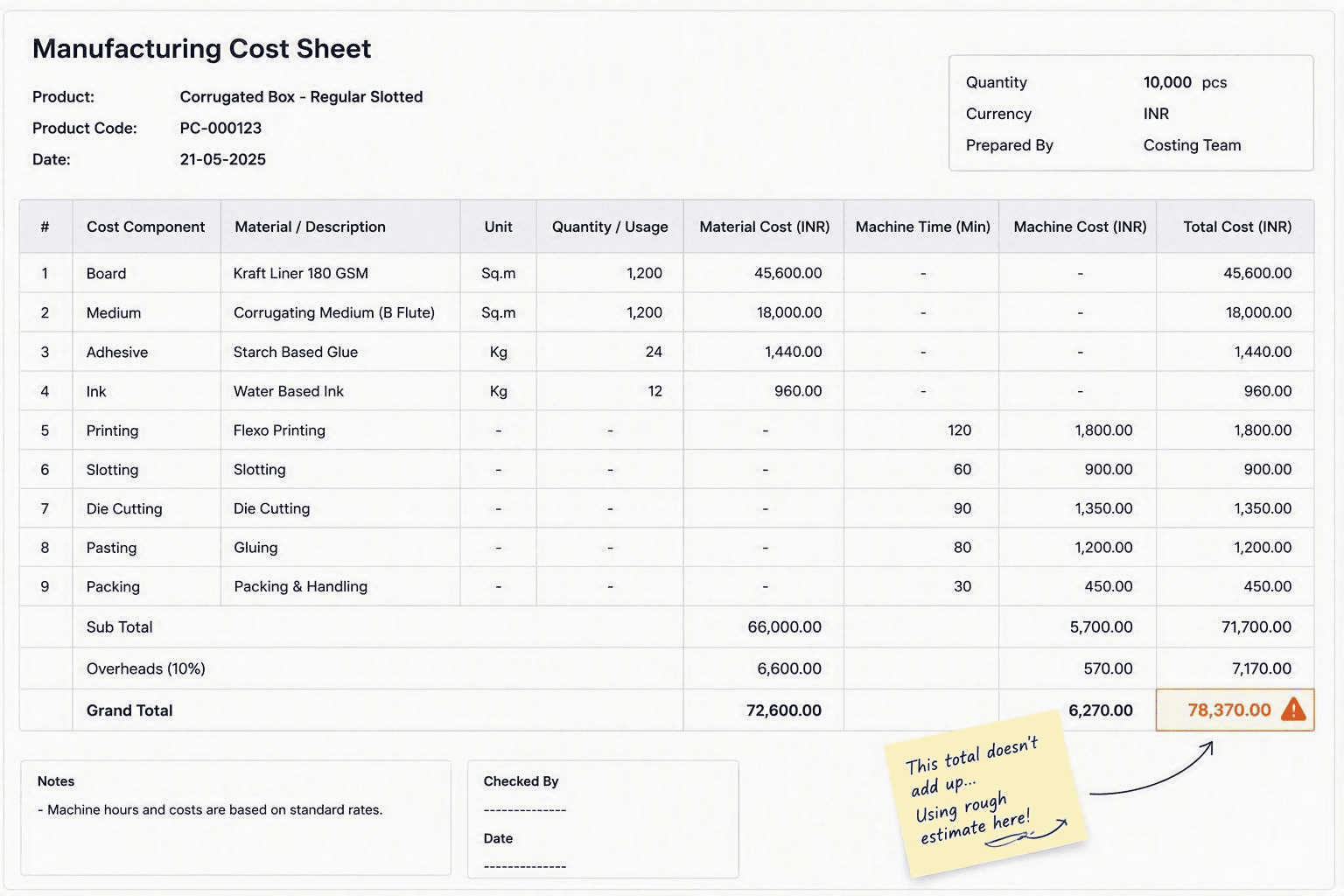The image size is (1344, 896).
Task: Click the Grand Total row label
Action: 129,710
